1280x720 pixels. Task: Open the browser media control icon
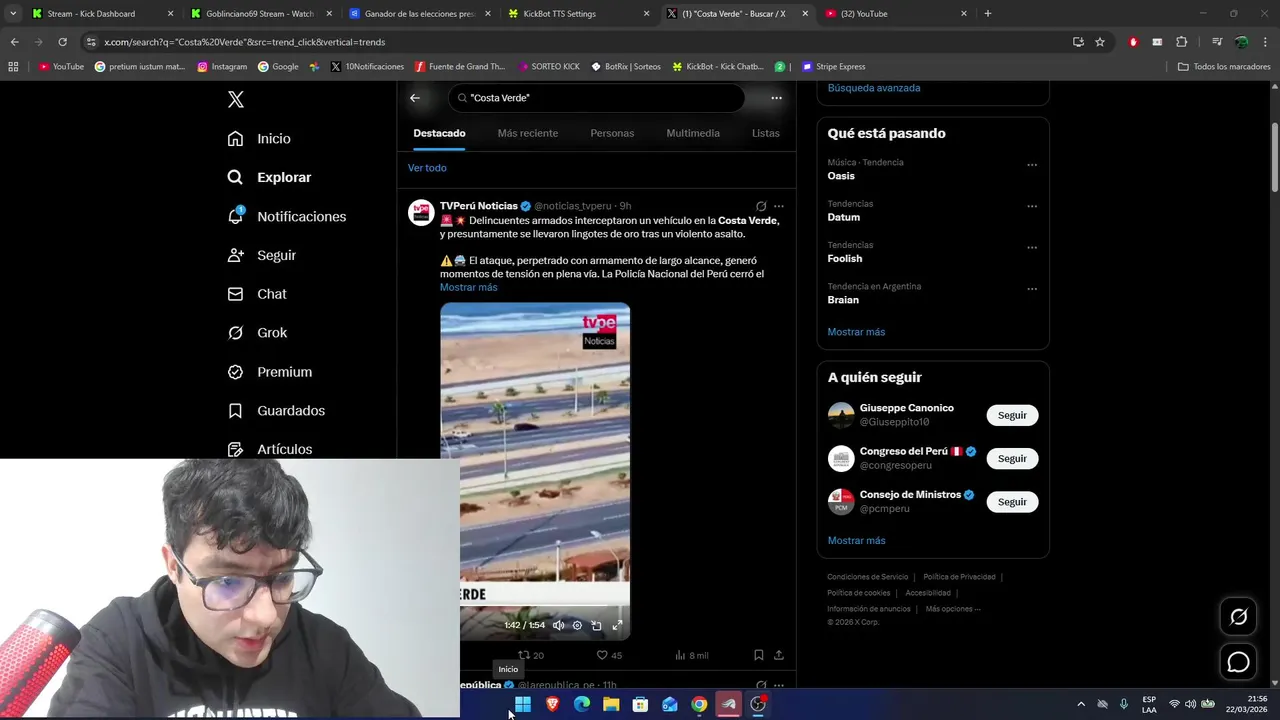tap(1217, 42)
